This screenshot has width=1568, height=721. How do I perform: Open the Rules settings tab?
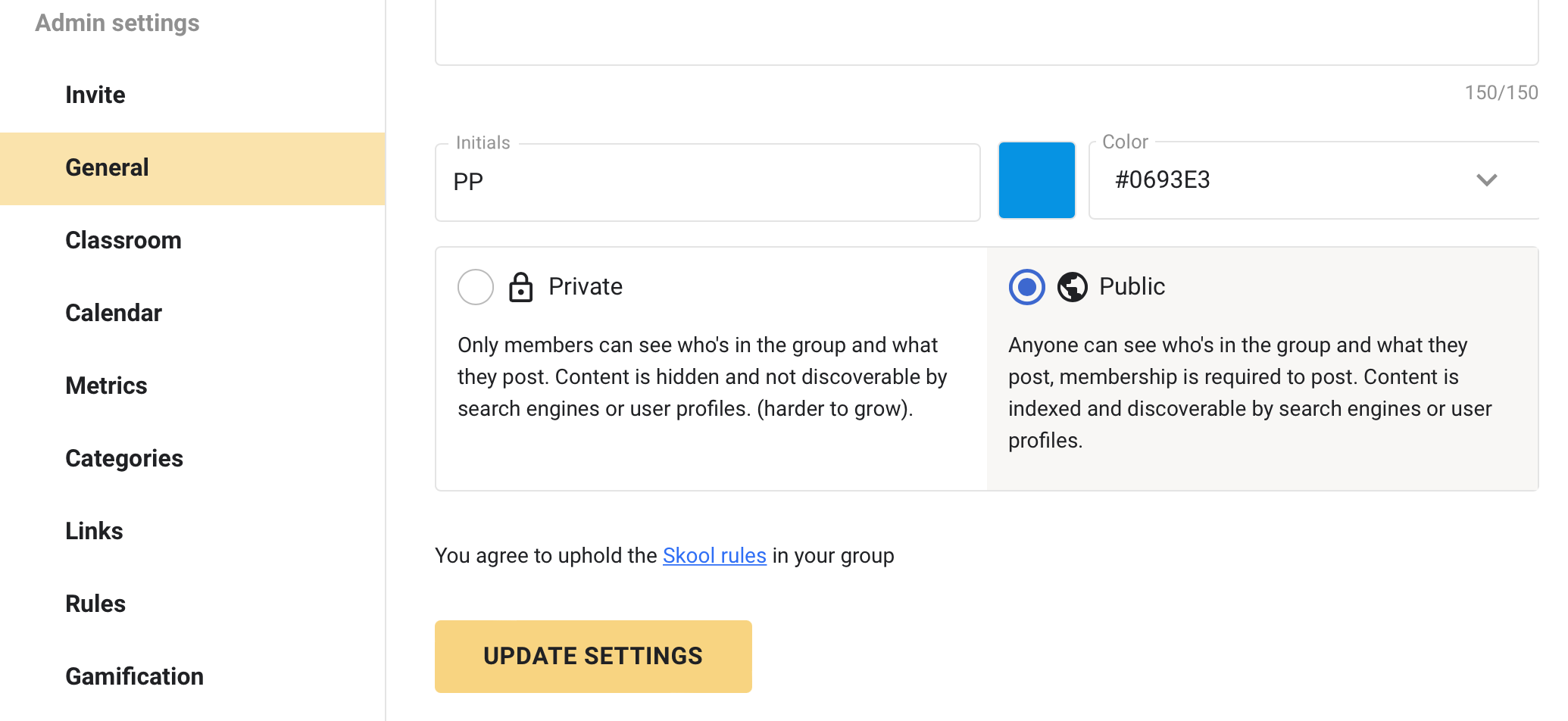95,604
